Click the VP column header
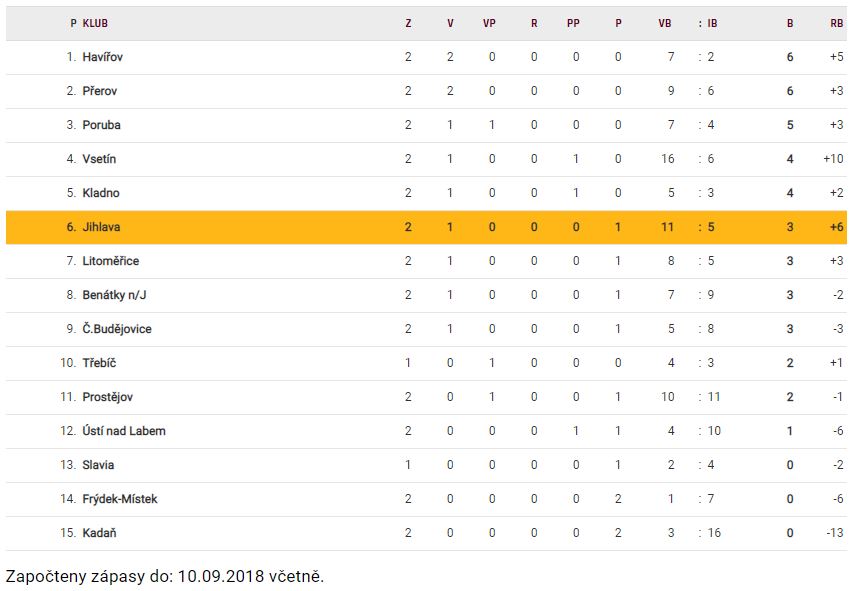The image size is (854, 591). [x=491, y=23]
